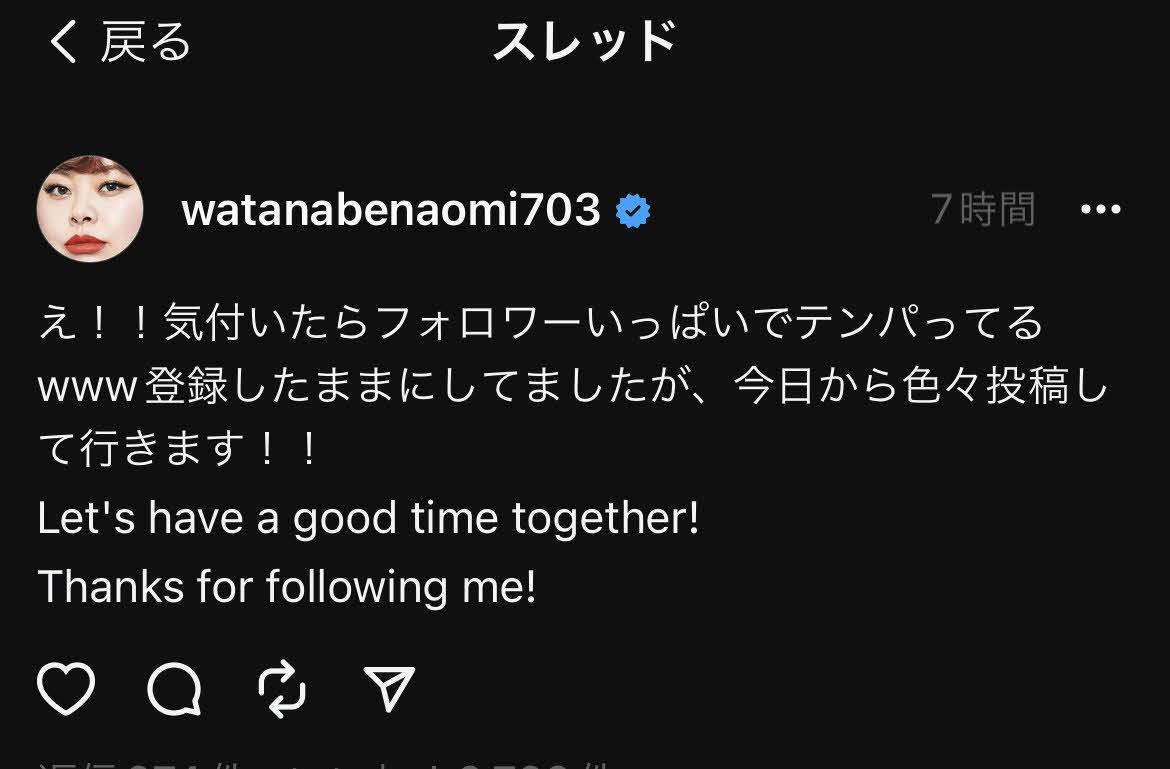Tap the back chevron arrow

click(63, 41)
